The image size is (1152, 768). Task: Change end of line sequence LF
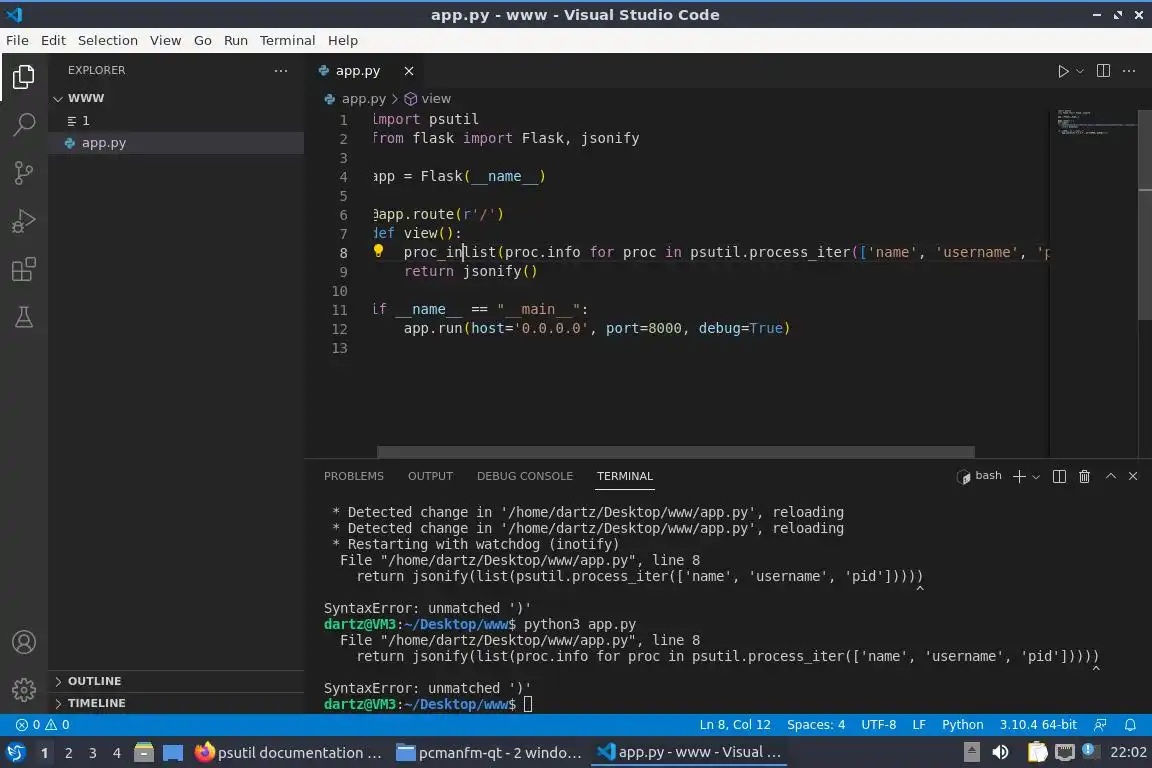click(918, 725)
